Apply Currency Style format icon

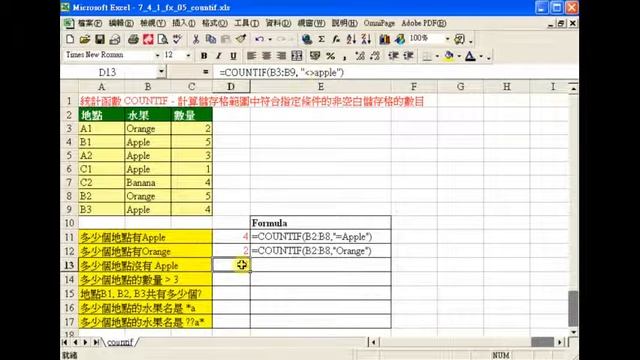click(315, 56)
